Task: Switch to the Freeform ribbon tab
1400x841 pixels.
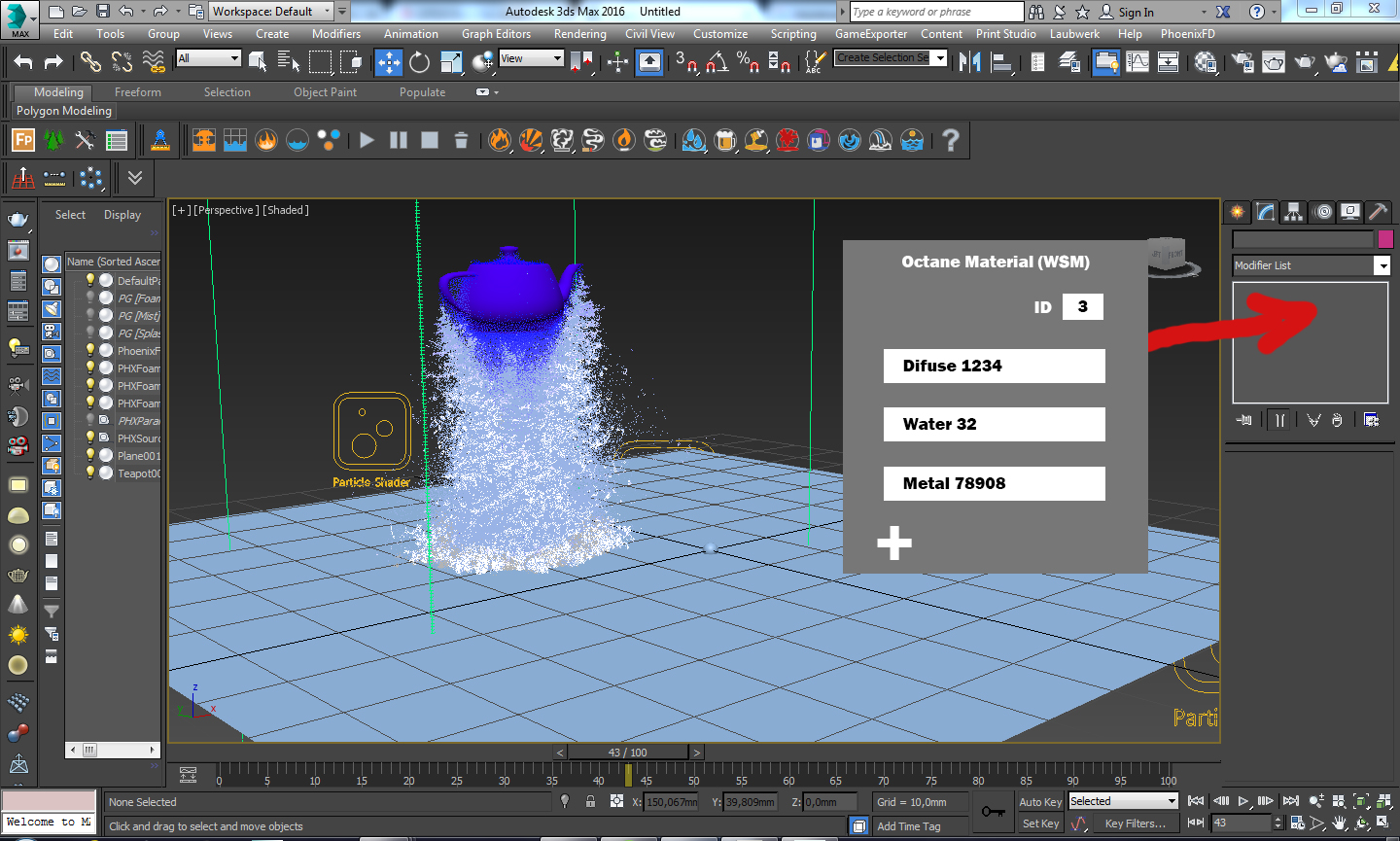Action: tap(138, 92)
